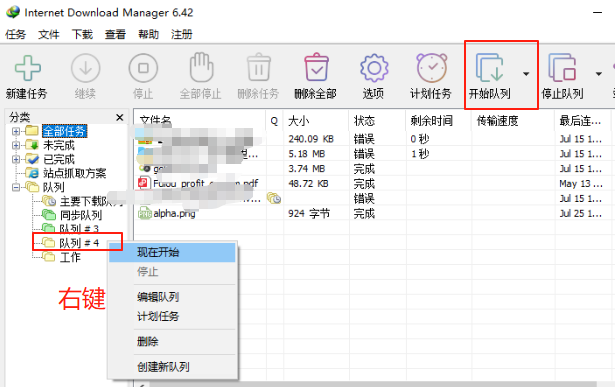
Task: Click the 停止队列 stop queue icon
Action: tap(562, 68)
